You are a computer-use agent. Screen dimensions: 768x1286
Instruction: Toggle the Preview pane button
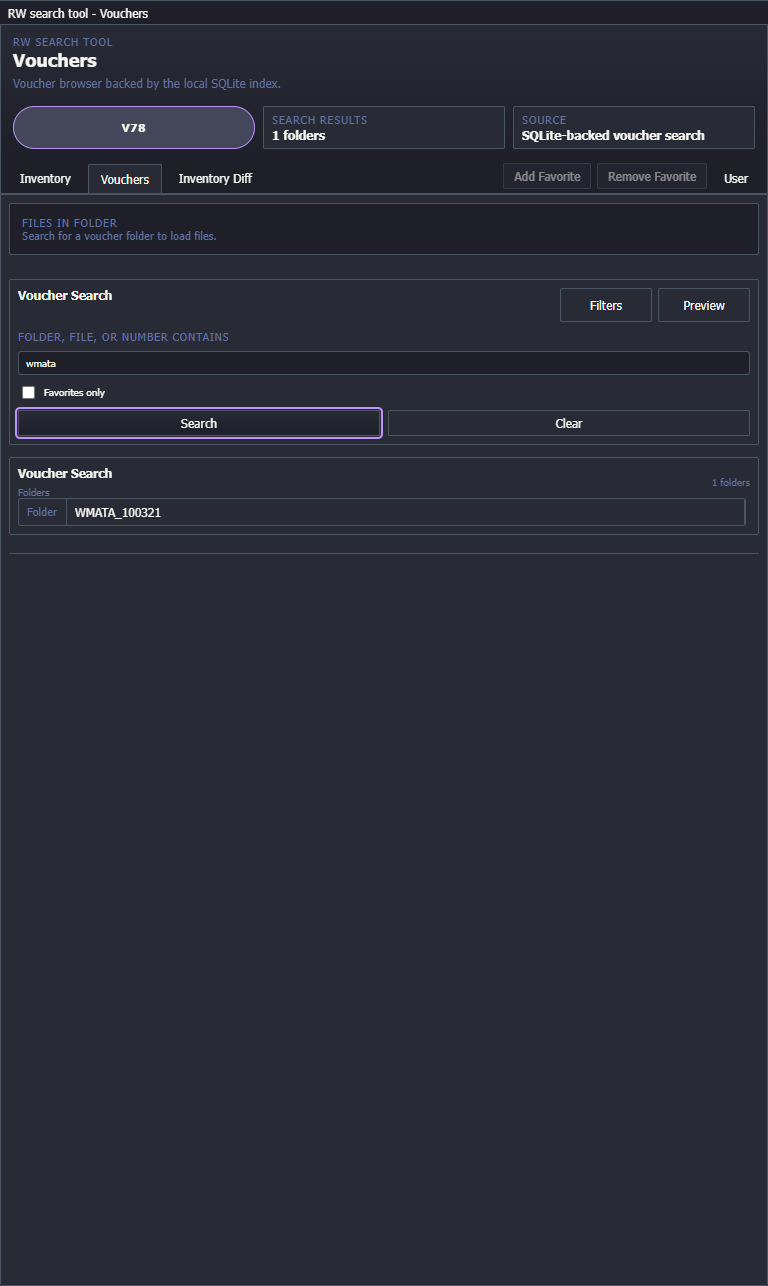[703, 306]
